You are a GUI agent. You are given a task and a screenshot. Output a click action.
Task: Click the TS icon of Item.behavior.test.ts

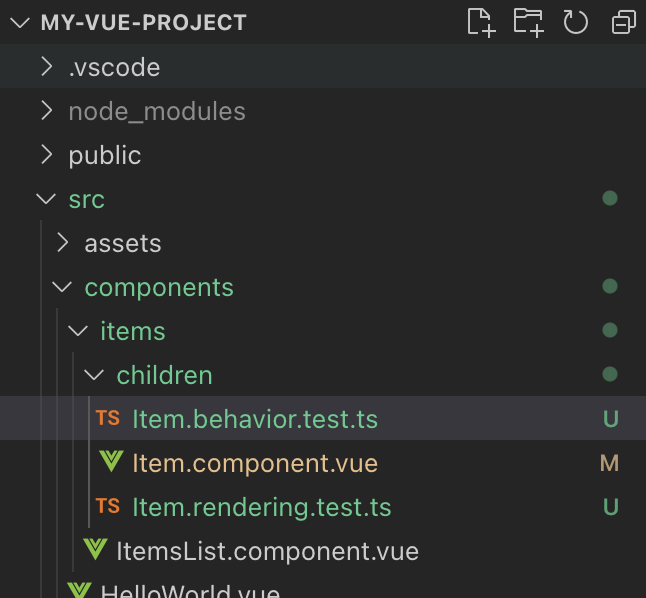[x=108, y=418]
